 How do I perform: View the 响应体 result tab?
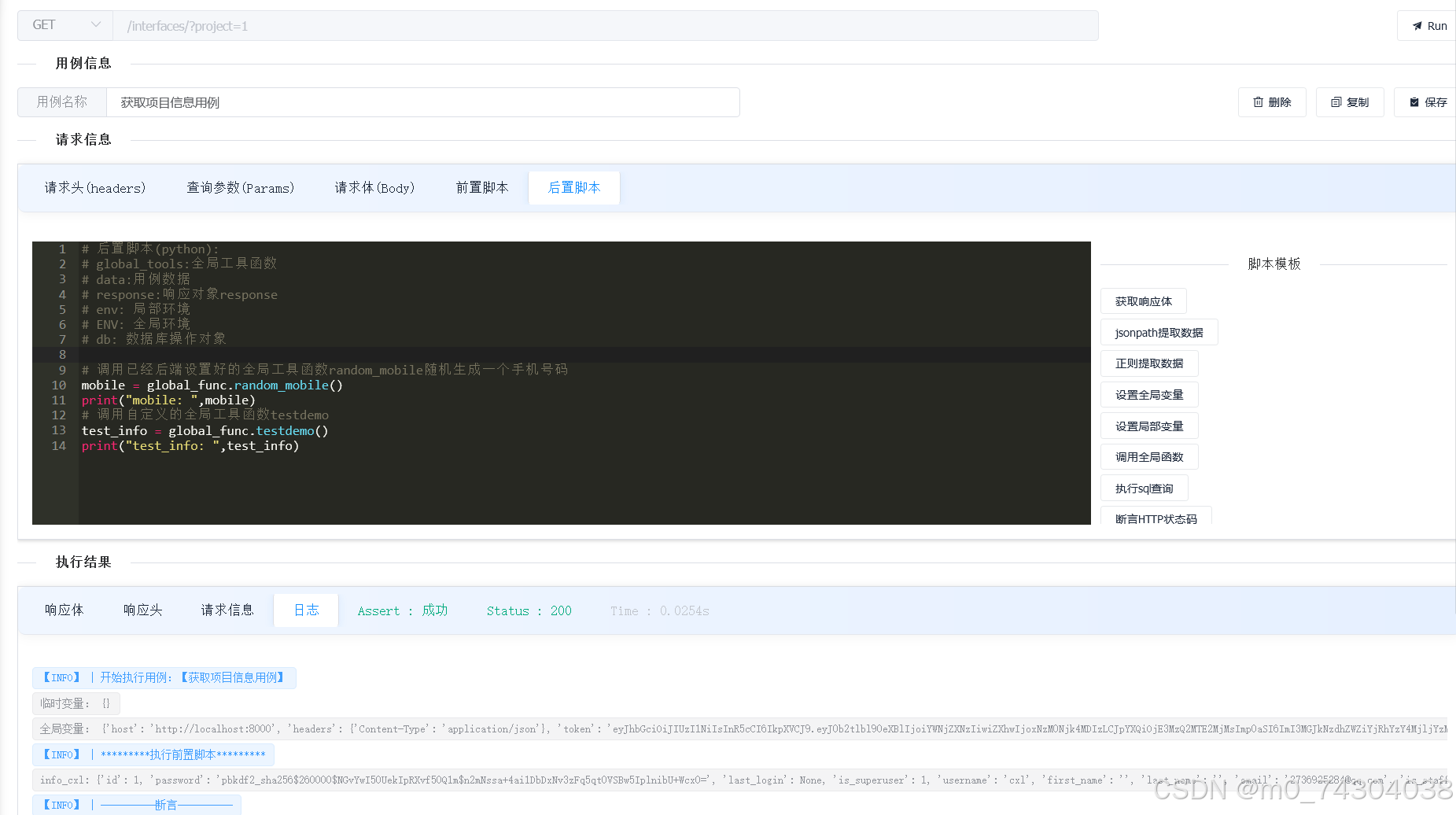point(65,610)
